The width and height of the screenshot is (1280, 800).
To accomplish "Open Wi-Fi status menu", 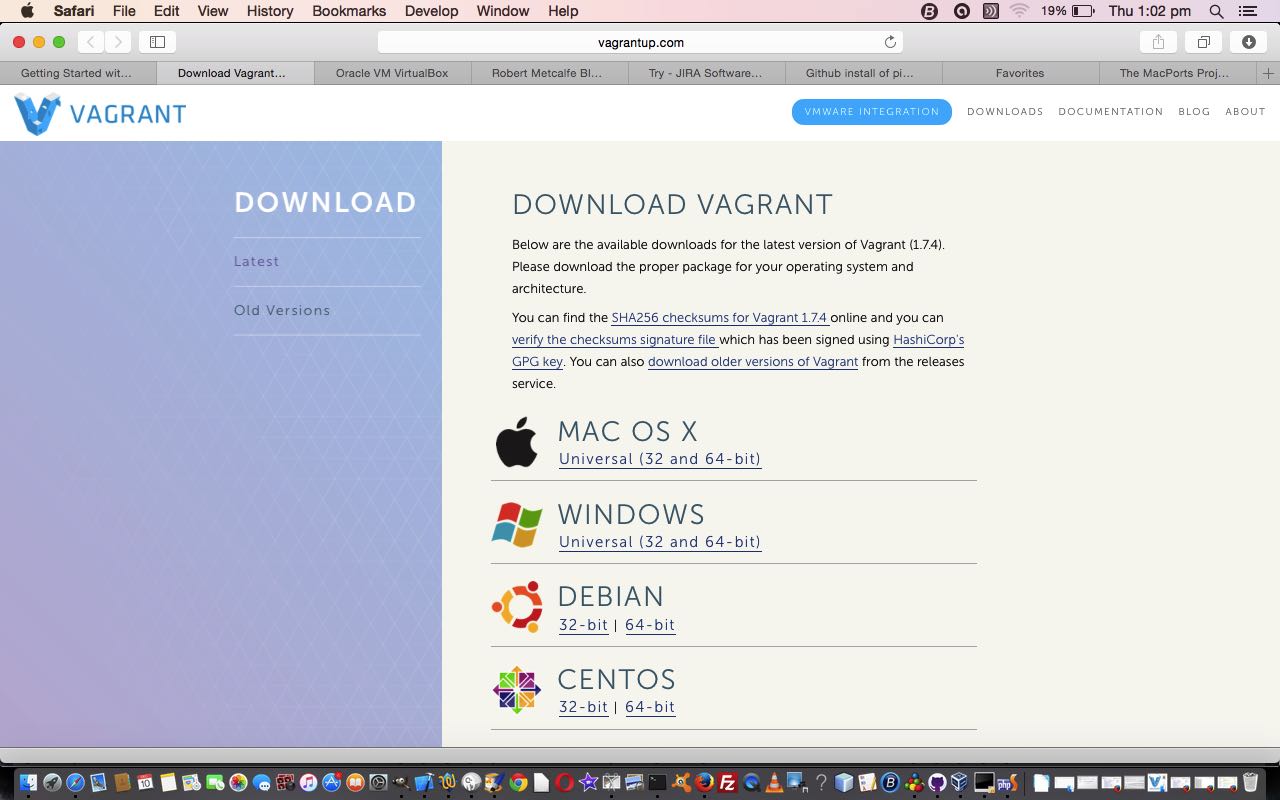I will pos(1019,11).
